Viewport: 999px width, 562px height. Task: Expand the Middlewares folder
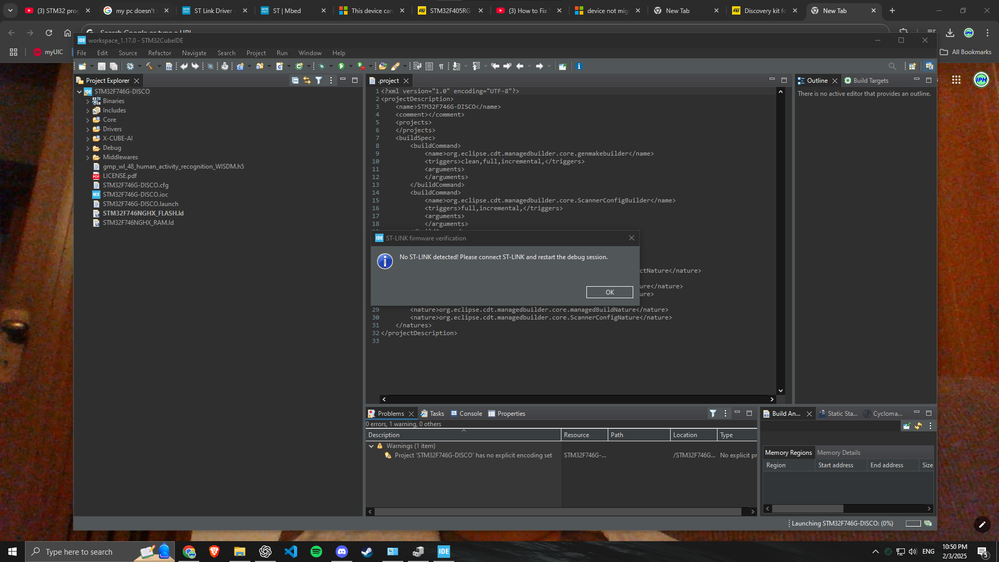pos(88,157)
